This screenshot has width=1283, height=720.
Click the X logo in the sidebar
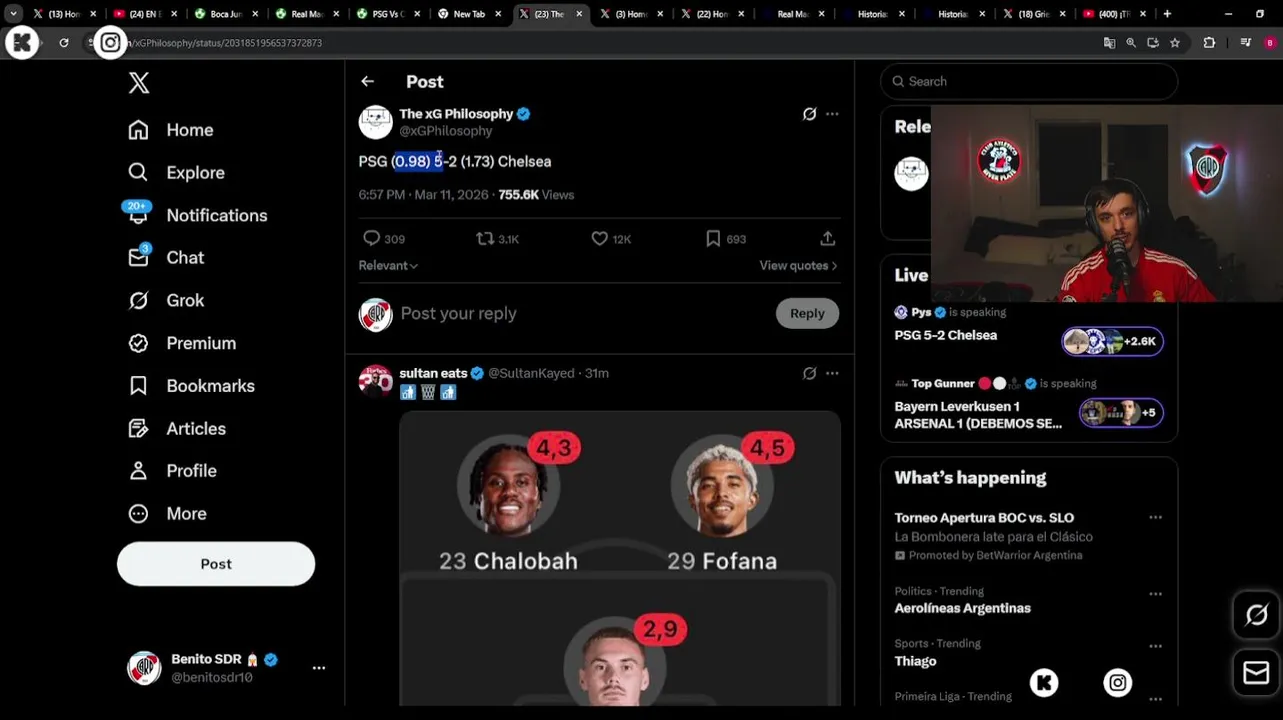click(x=139, y=83)
